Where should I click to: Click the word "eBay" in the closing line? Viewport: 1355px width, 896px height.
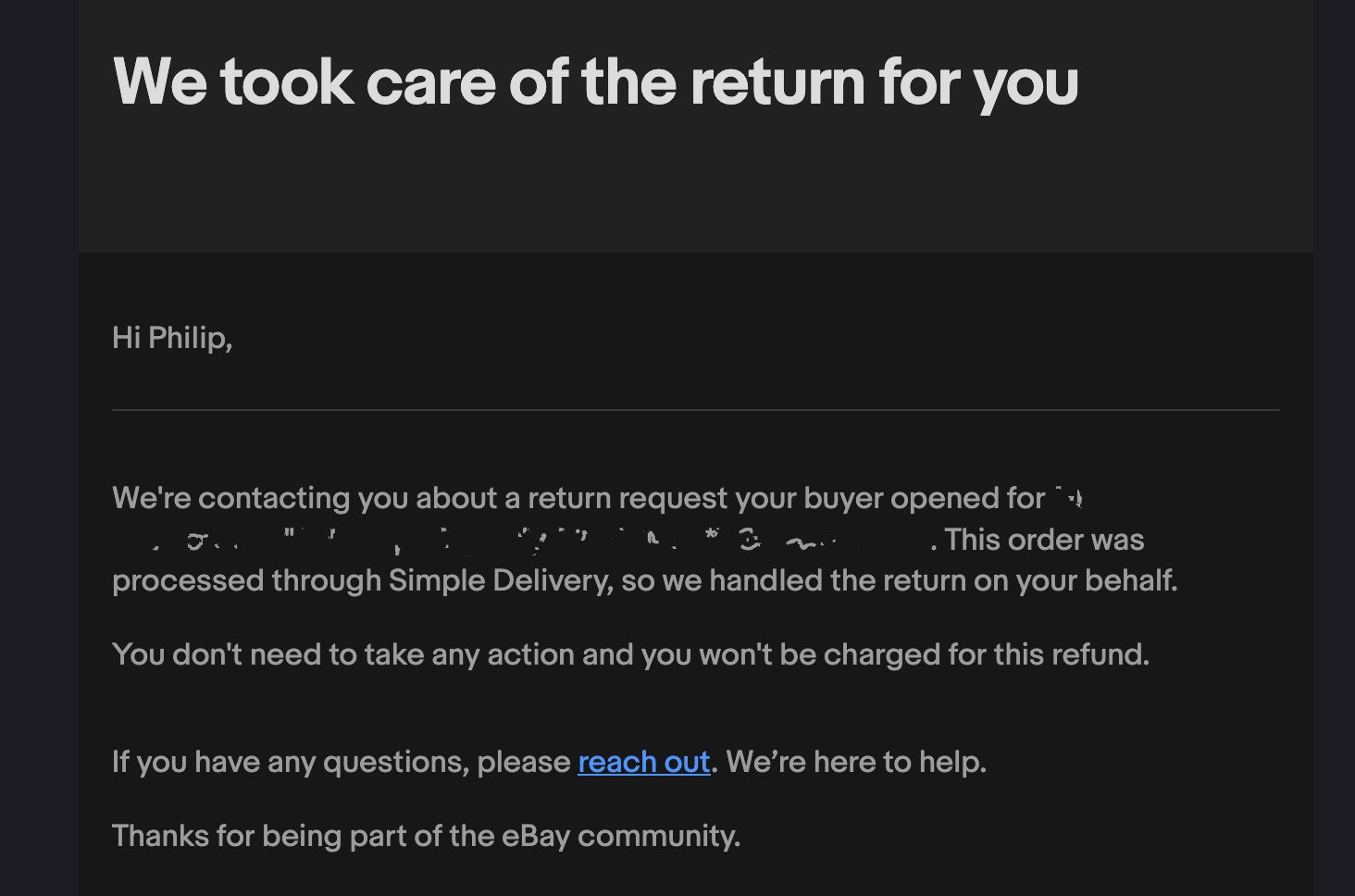tap(536, 836)
